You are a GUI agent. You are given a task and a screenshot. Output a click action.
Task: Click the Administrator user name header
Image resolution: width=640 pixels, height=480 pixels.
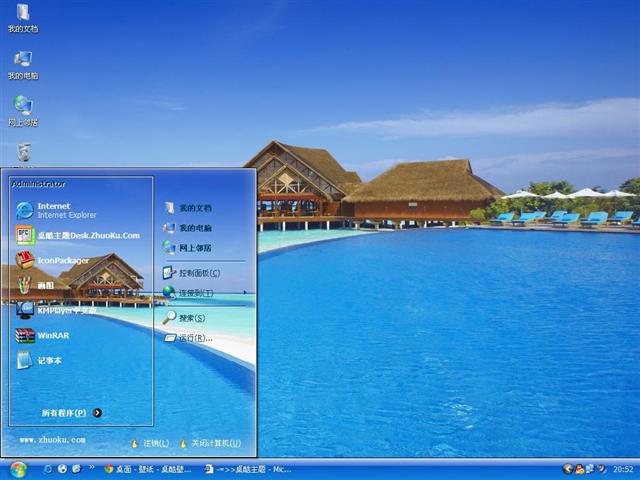38,184
